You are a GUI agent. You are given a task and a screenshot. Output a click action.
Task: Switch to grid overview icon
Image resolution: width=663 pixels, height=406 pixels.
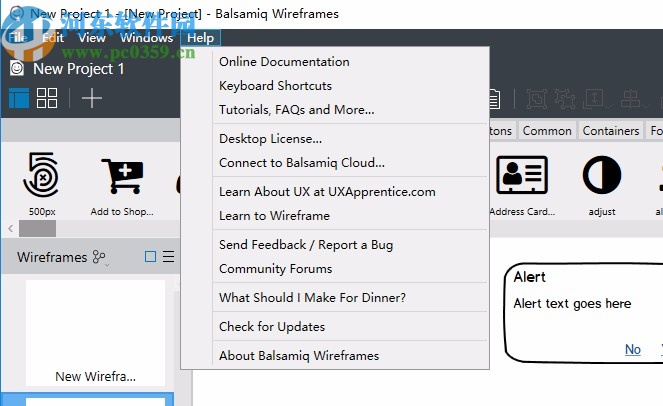click(x=47, y=98)
